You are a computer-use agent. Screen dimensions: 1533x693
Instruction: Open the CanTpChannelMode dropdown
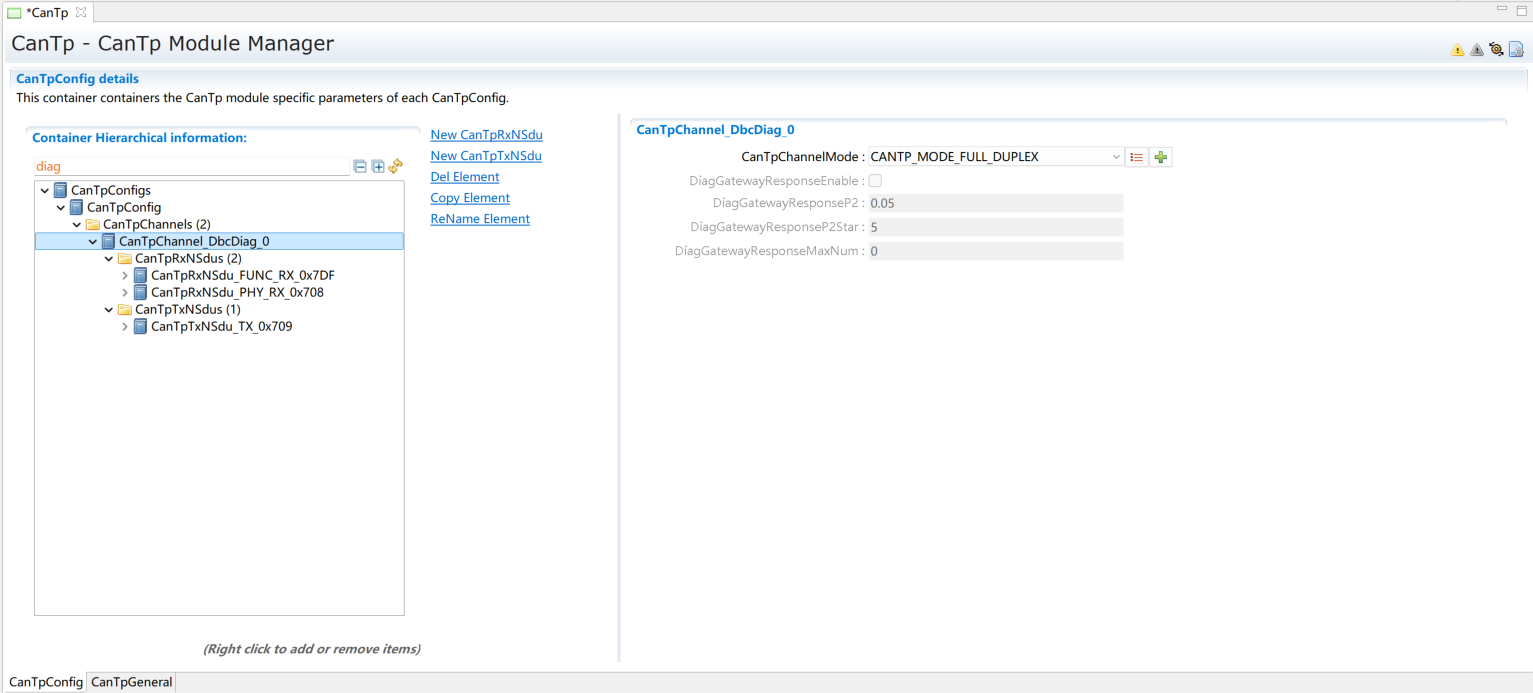click(x=1116, y=157)
